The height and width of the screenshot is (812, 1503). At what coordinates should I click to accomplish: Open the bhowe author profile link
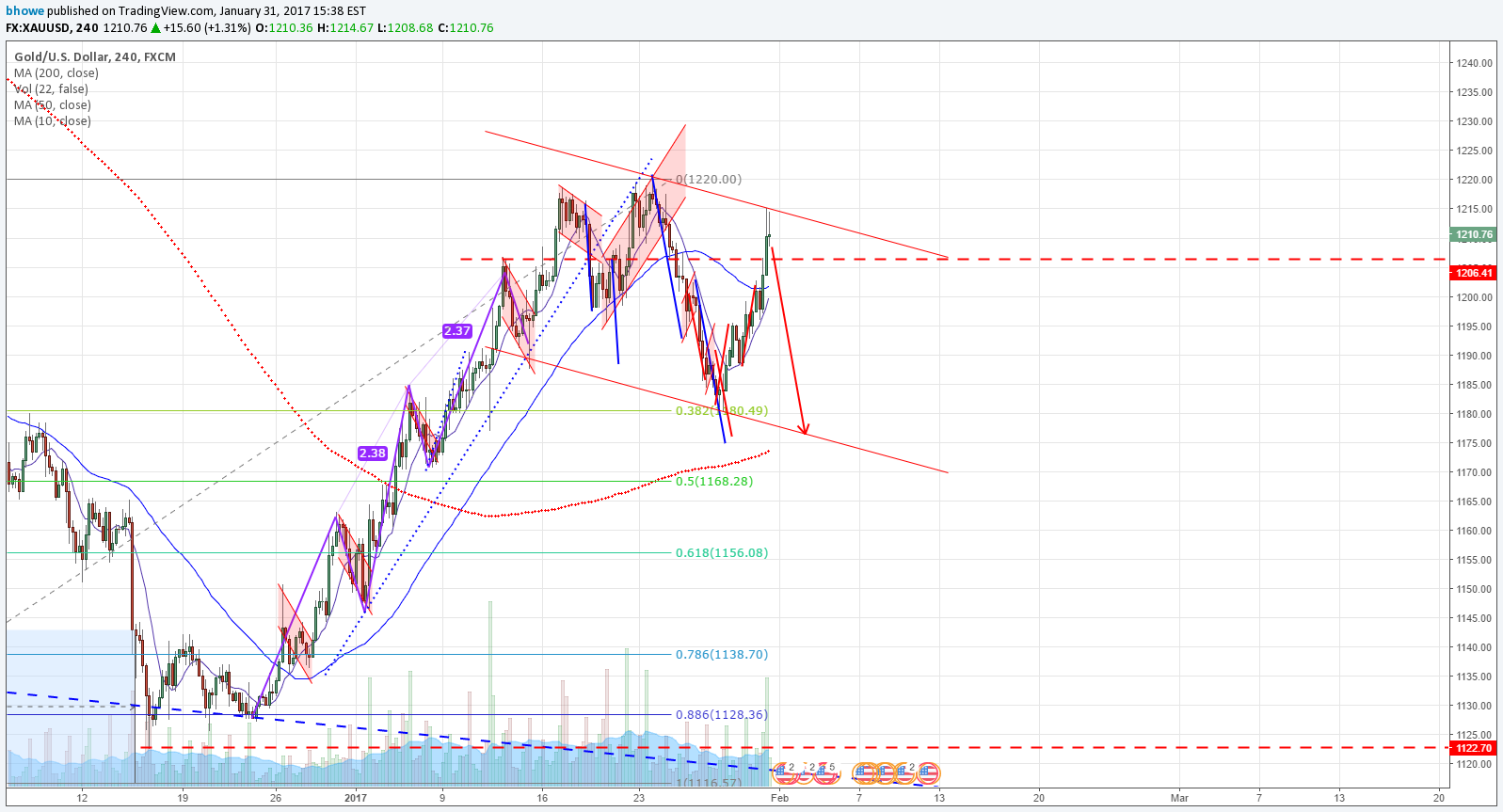[x=24, y=11]
